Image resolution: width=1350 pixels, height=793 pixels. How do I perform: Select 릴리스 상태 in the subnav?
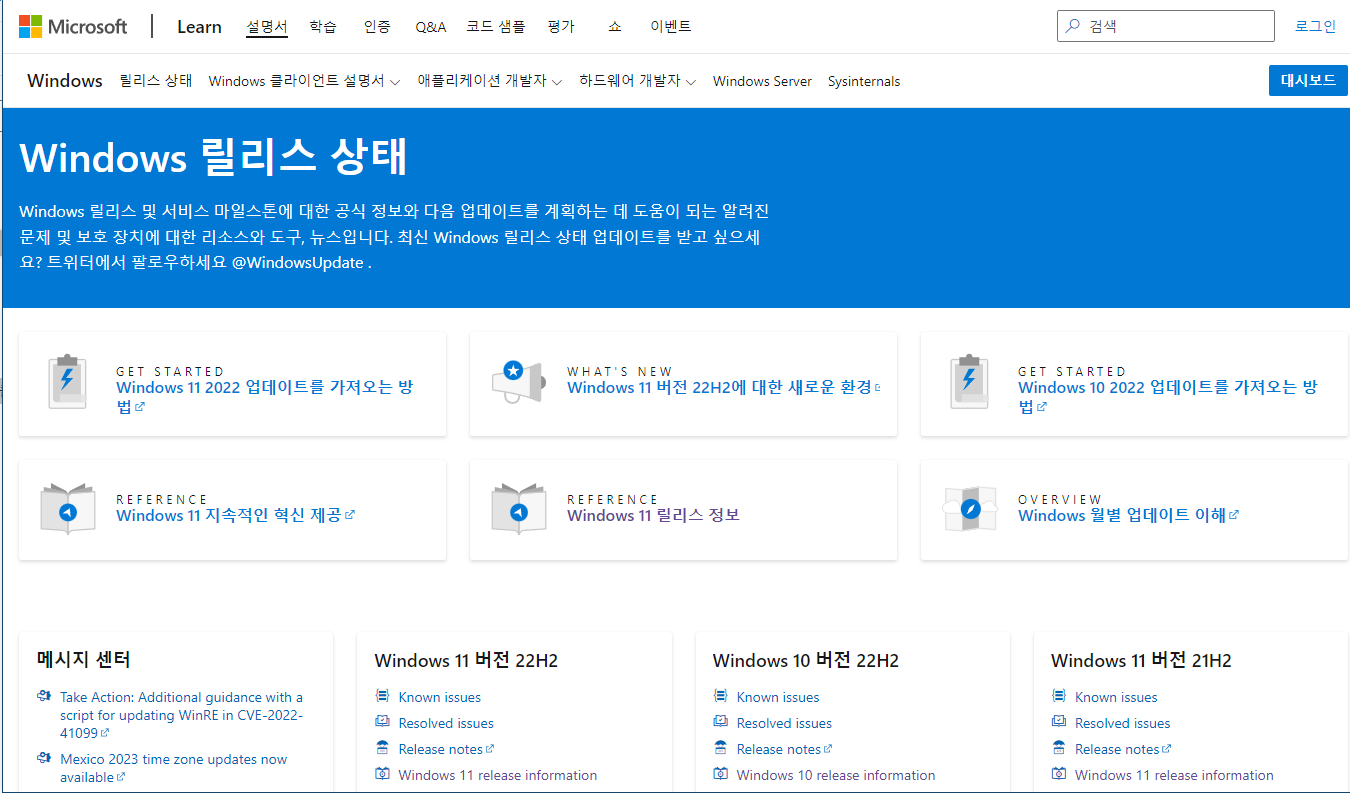coord(156,81)
